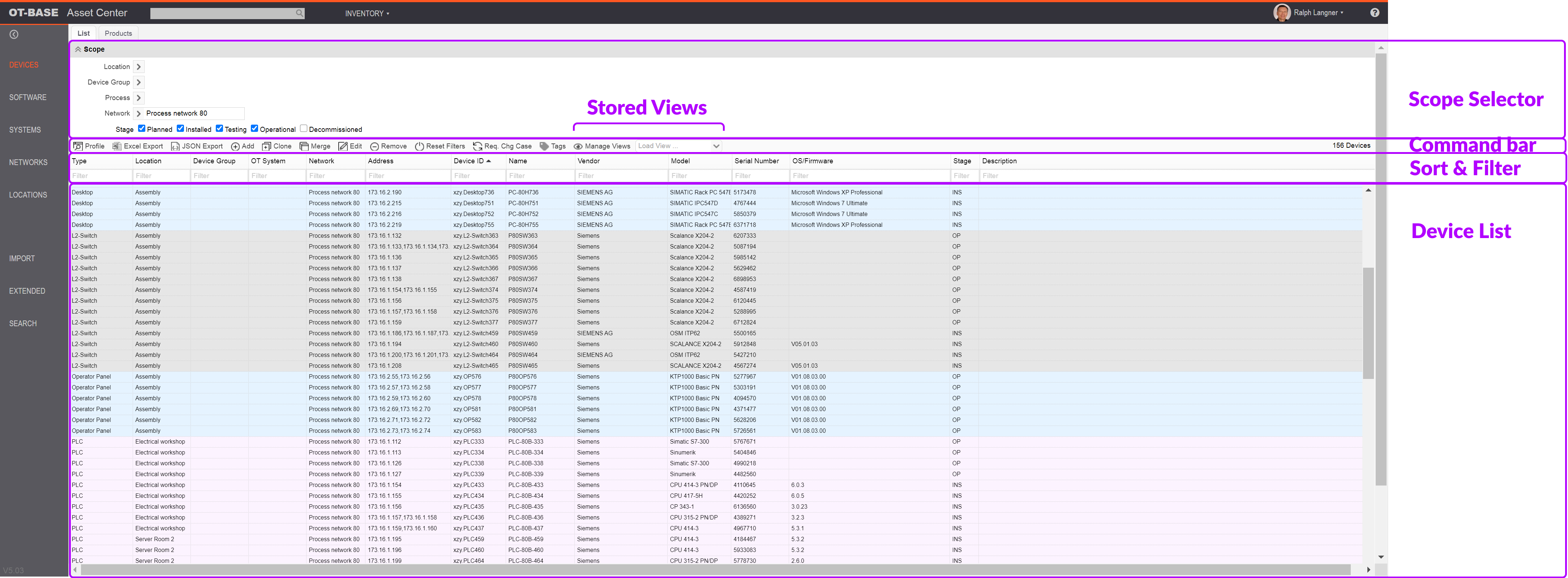
Task: Open LOCATIONS in the sidebar
Action: point(28,195)
